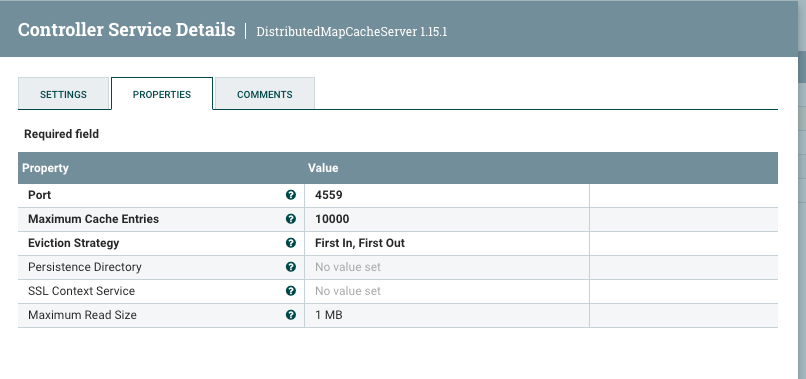Select the Persistence Directory property name
The image size is (806, 379).
85,267
